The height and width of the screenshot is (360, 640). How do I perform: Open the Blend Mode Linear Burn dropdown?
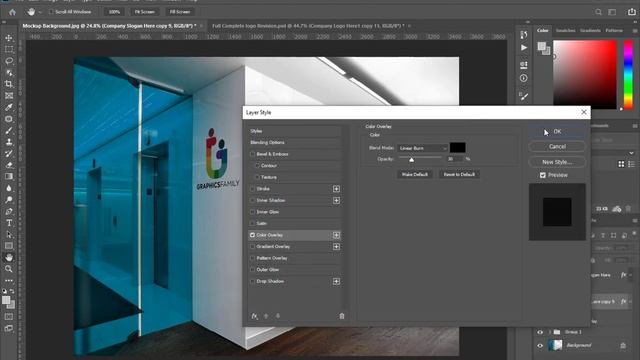coord(422,148)
